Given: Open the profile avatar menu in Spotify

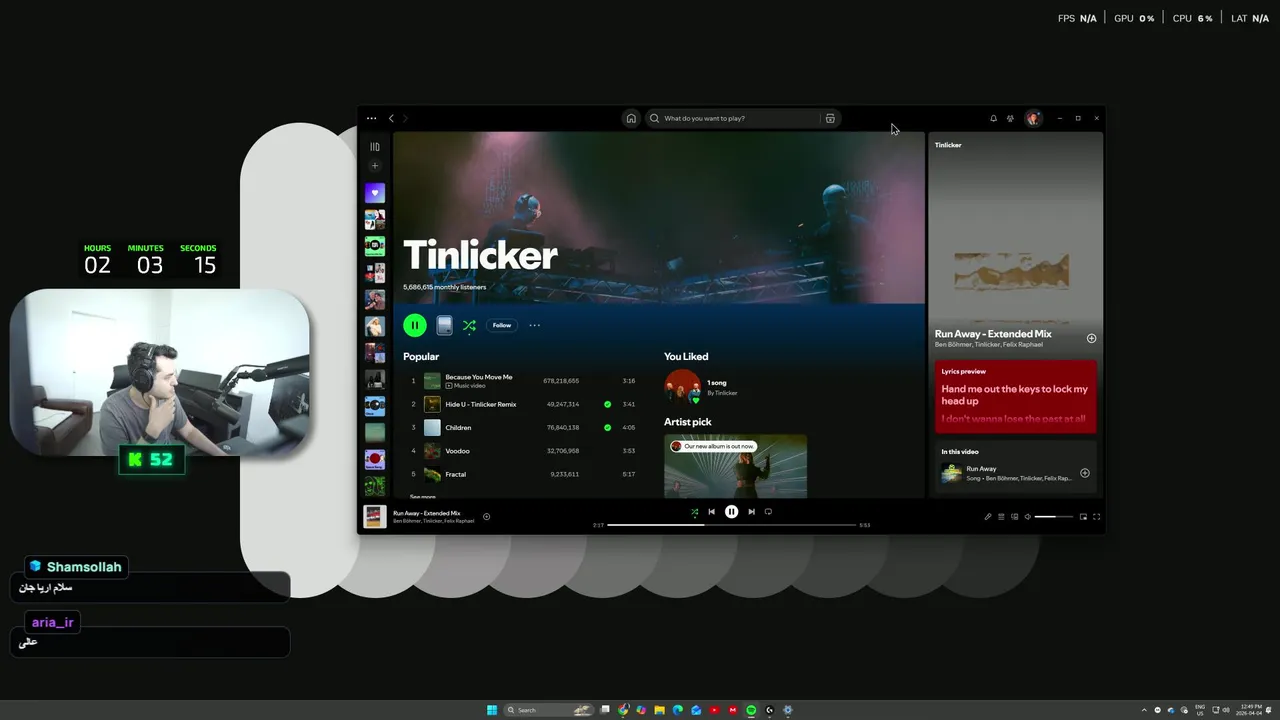Looking at the screenshot, I should point(1033,118).
